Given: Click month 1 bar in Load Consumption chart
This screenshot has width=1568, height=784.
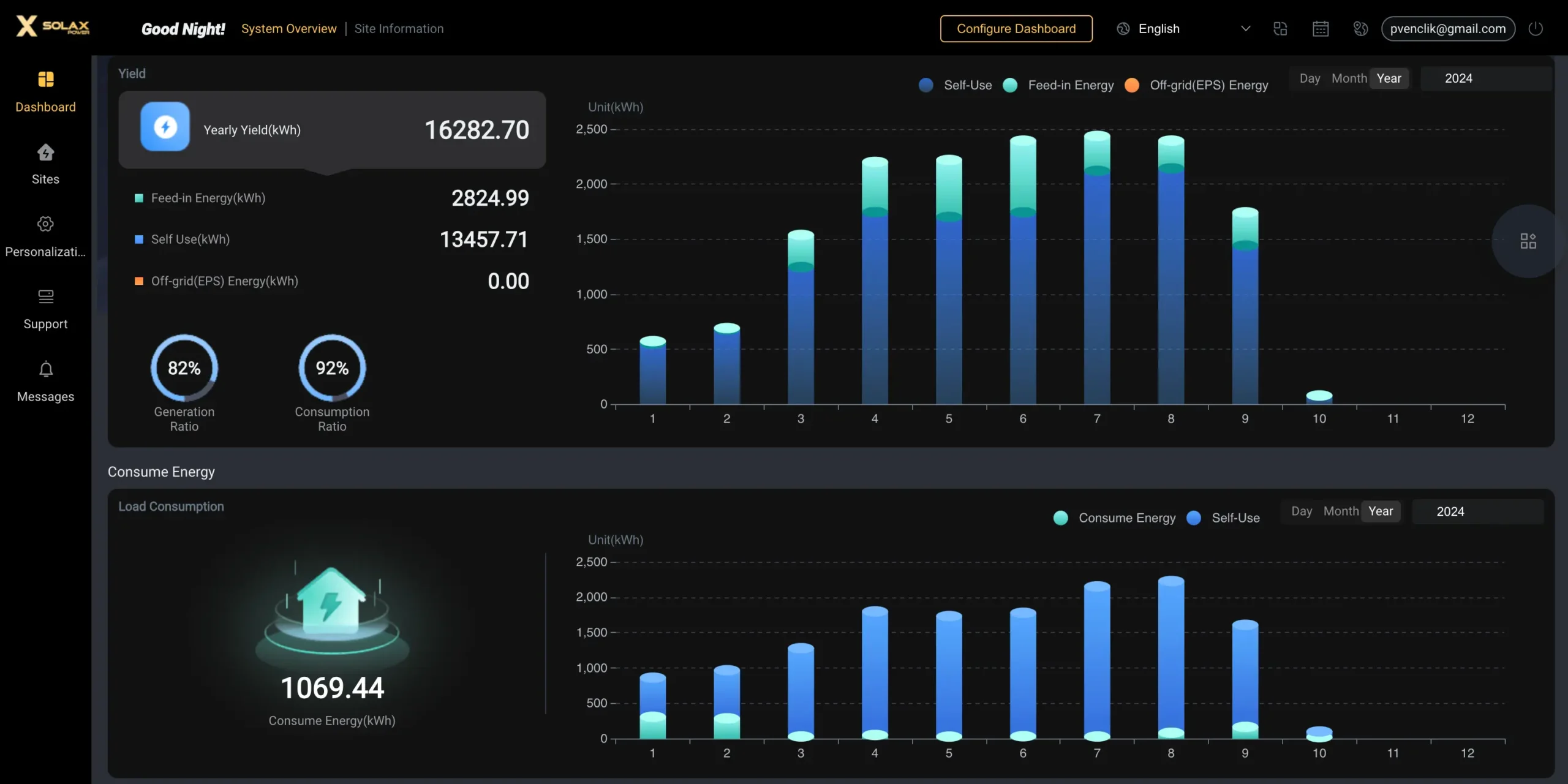Looking at the screenshot, I should click(x=652, y=706).
